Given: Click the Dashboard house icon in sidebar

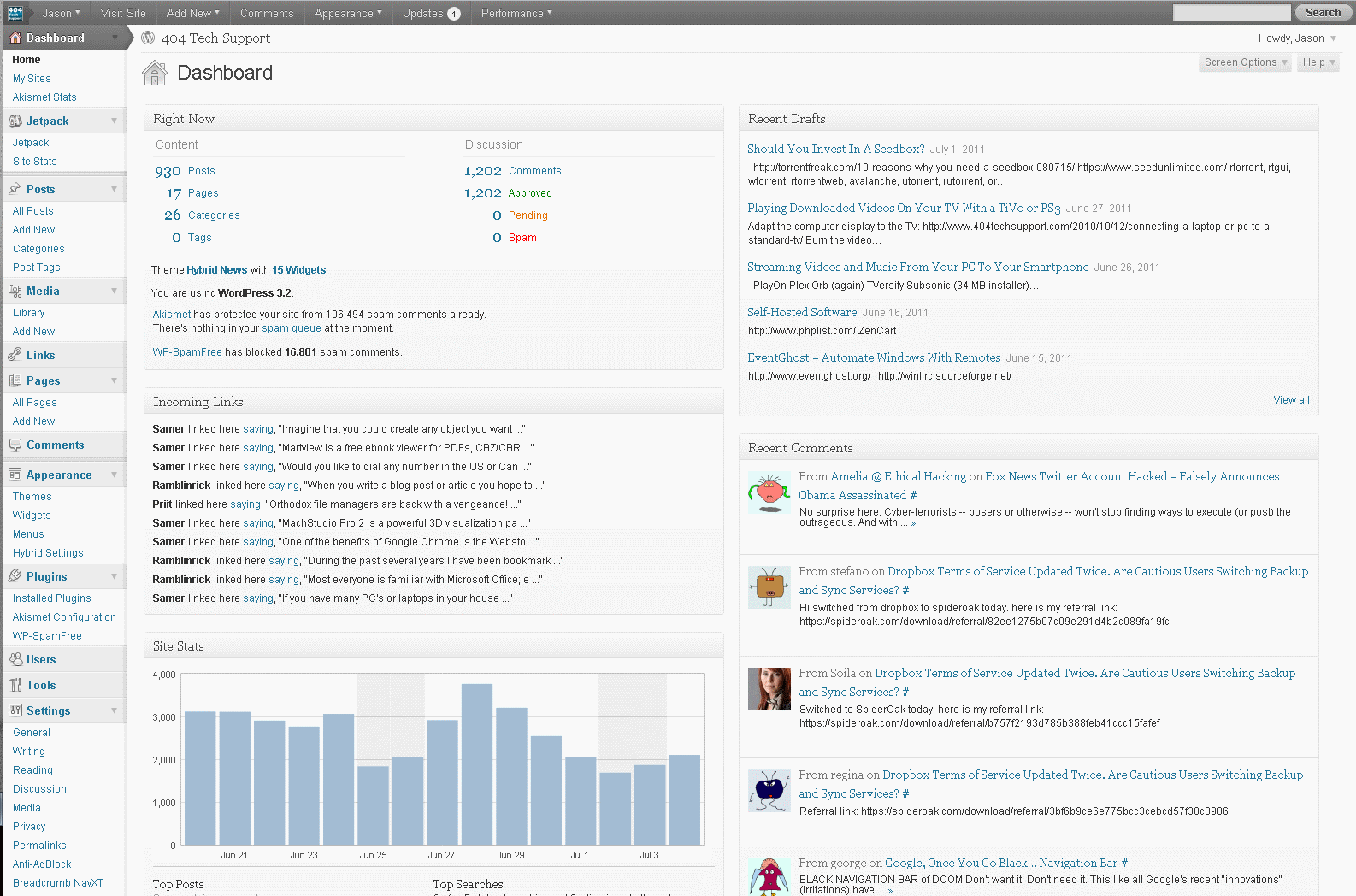Looking at the screenshot, I should point(15,38).
